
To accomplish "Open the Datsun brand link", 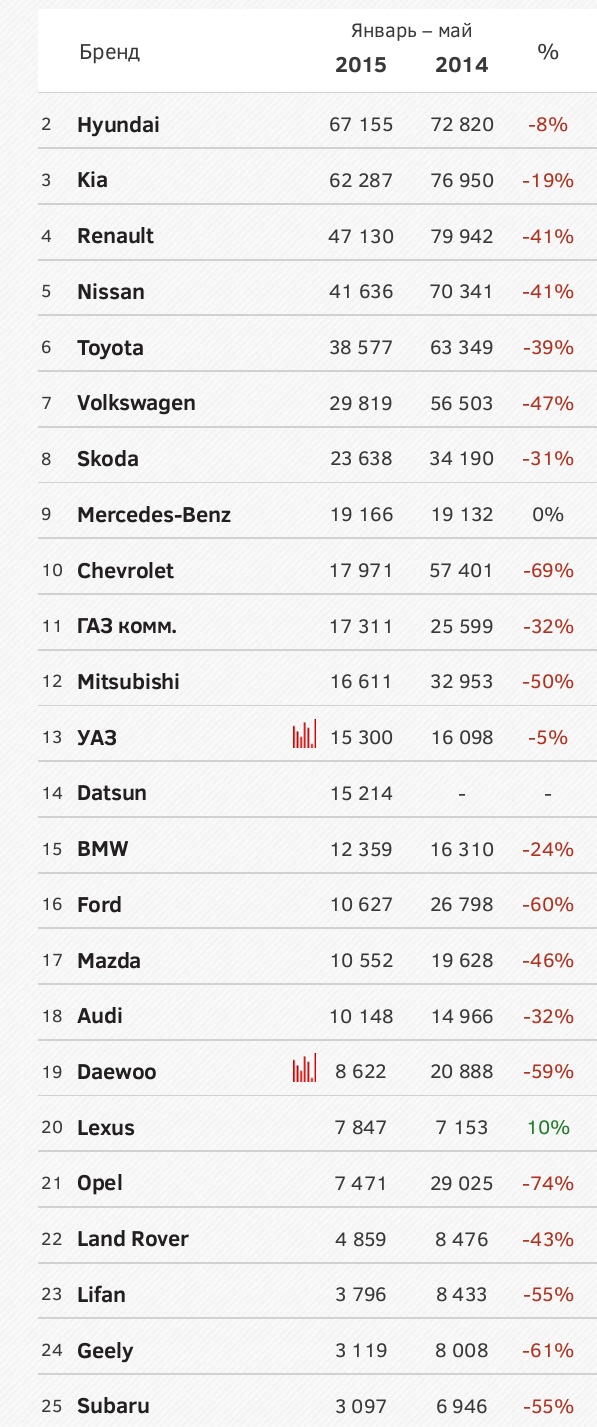I will pos(112,793).
